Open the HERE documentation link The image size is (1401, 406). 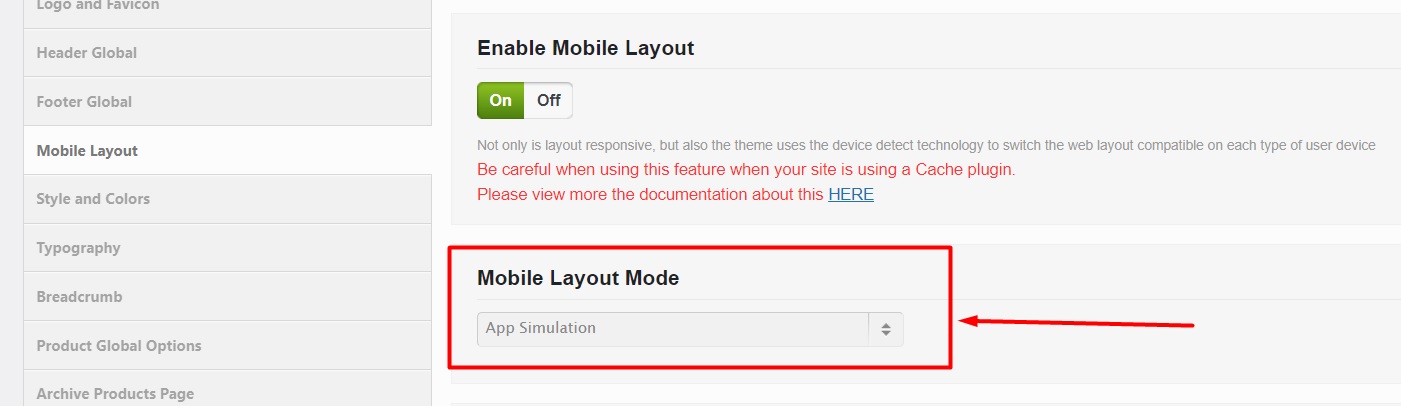850,194
